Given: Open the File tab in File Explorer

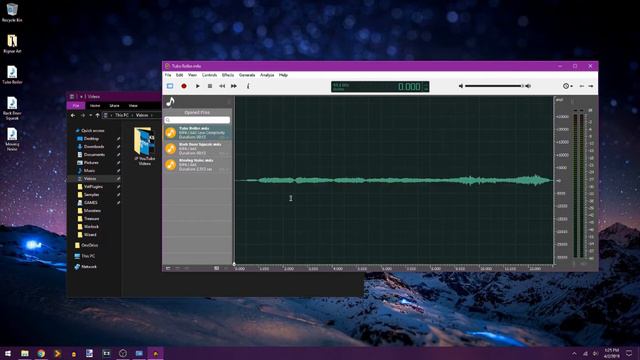Looking at the screenshot, I should coord(76,106).
